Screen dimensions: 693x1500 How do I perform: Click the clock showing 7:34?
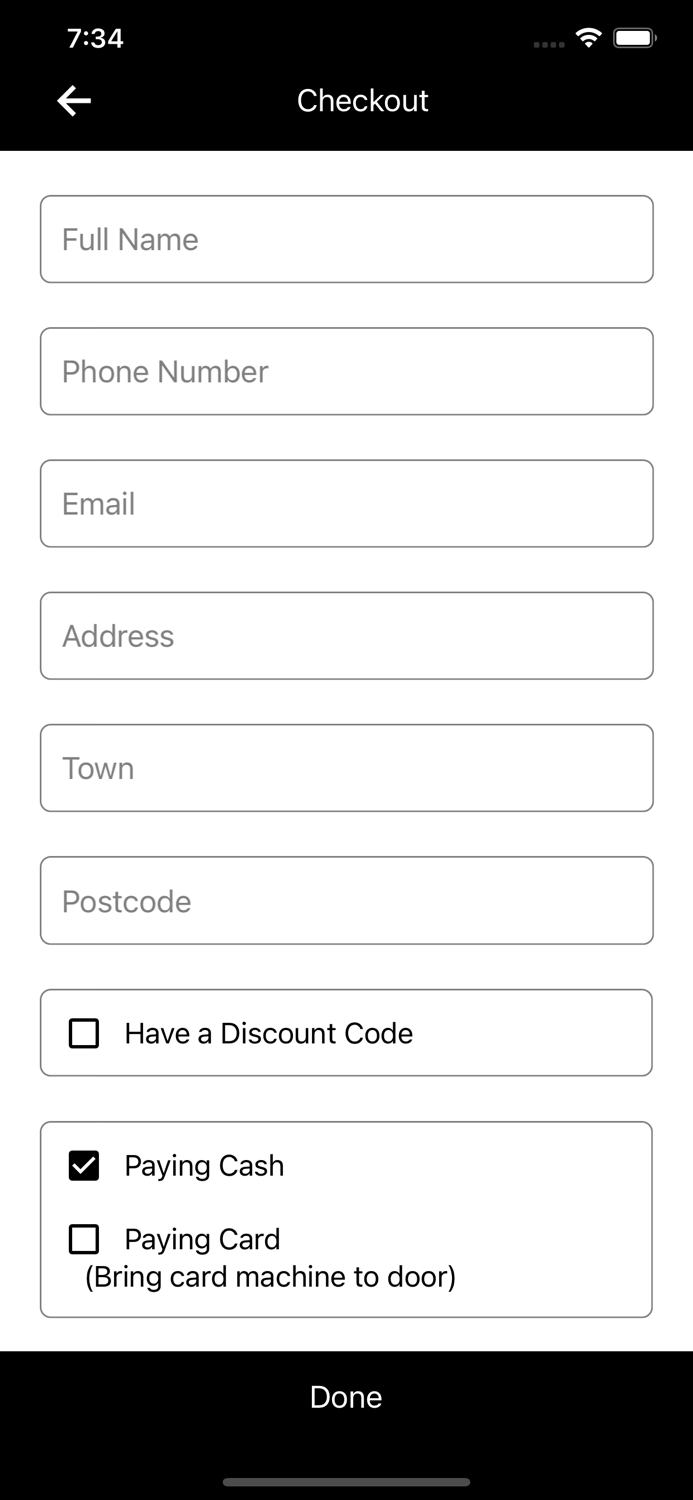click(95, 38)
